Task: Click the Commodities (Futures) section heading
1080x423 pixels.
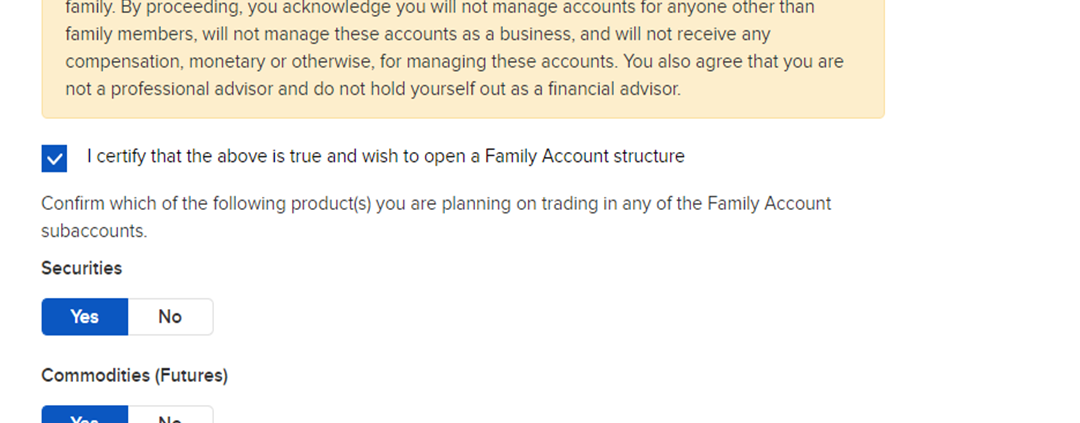Action: pyautogui.click(x=134, y=376)
